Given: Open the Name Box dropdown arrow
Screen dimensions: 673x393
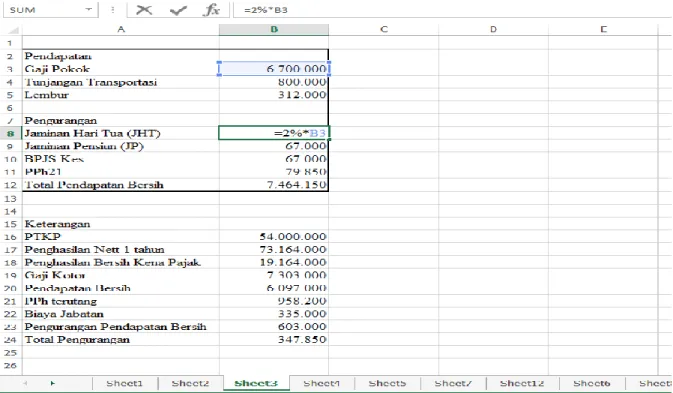Looking at the screenshot, I should tap(88, 9).
